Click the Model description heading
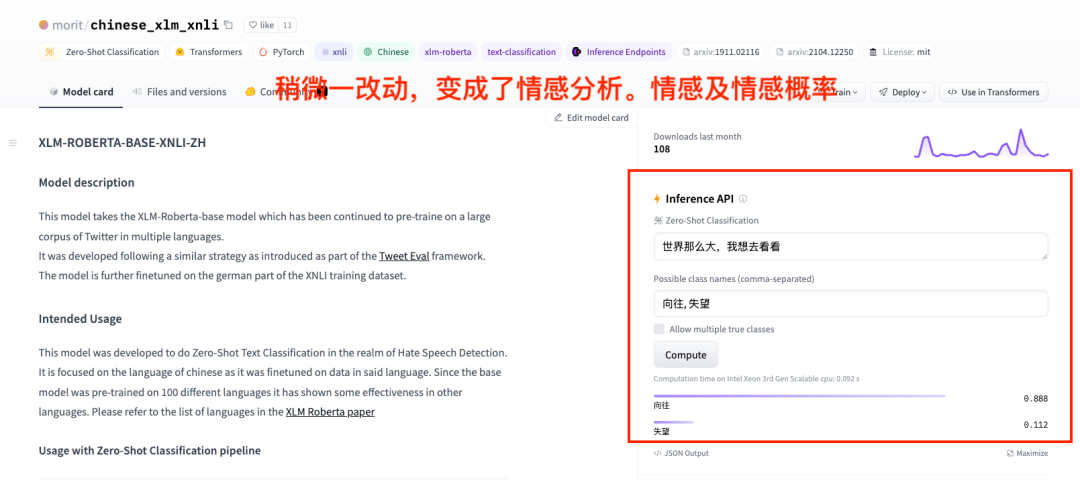The width and height of the screenshot is (1080, 480). 87,182
